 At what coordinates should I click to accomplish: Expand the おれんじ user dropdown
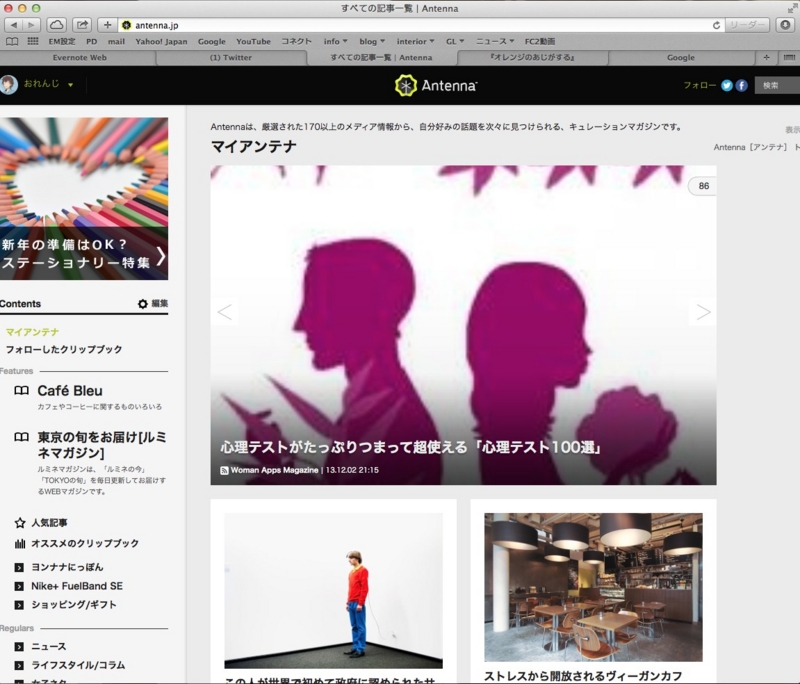coord(70,85)
